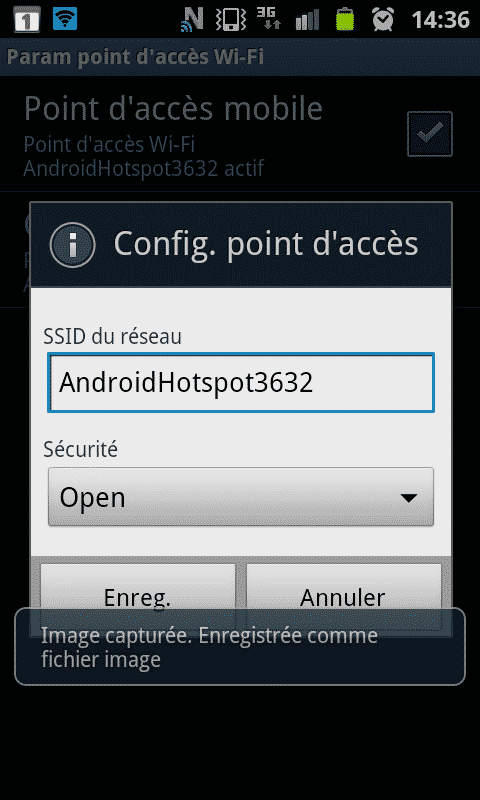Tap the signal strength bars icon

[x=307, y=19]
